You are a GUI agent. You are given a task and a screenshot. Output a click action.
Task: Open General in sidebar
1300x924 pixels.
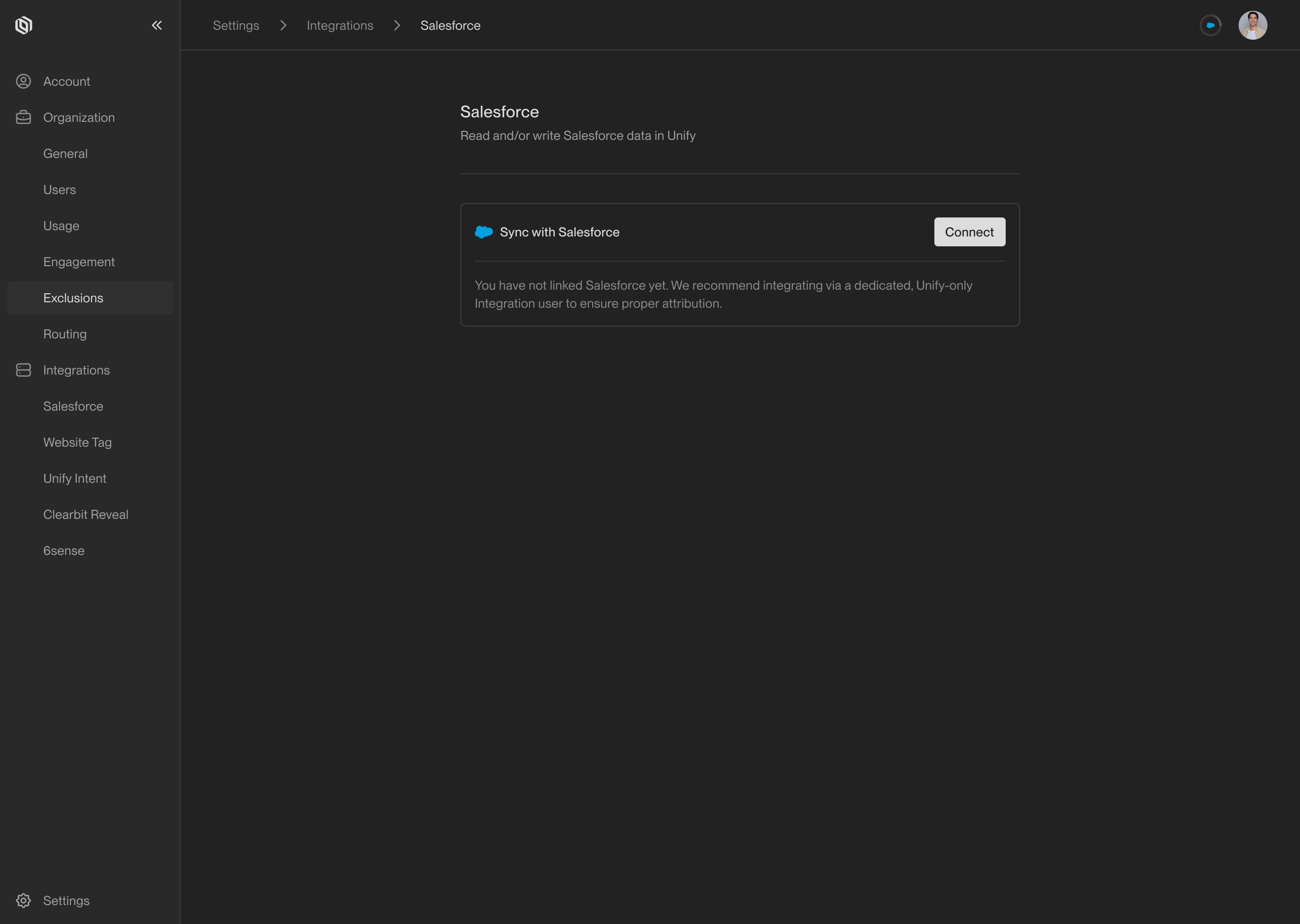[x=65, y=153]
